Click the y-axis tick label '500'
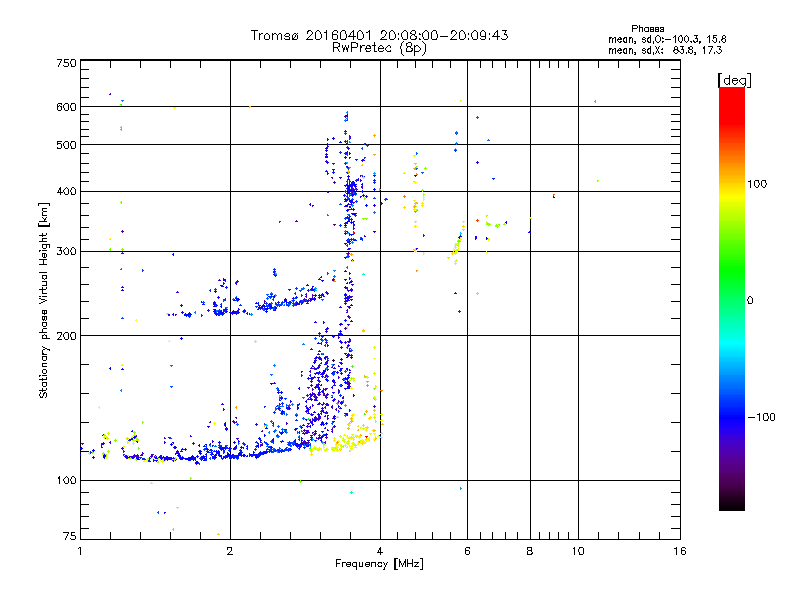 point(67,145)
